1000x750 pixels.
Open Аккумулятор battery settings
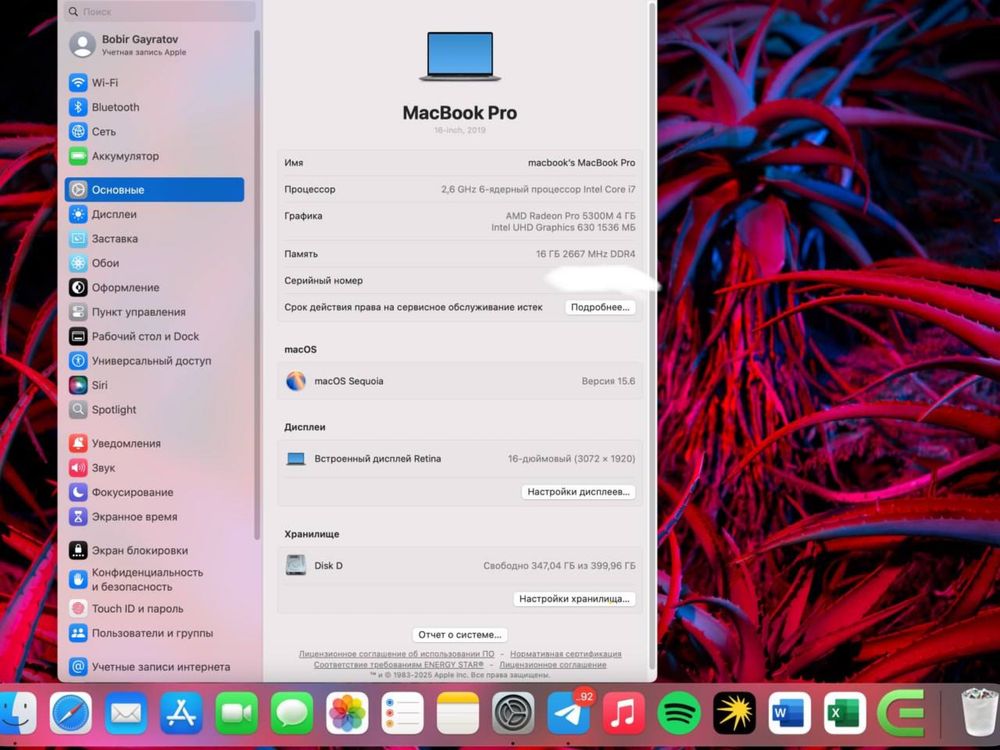click(x=154, y=156)
